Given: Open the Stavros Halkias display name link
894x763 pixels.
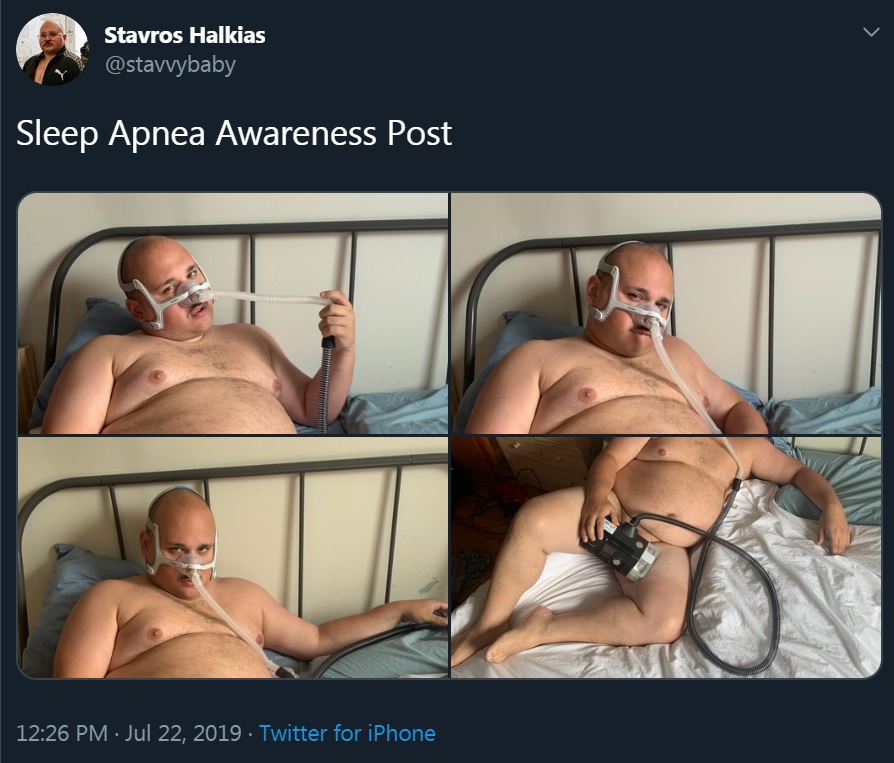Looking at the screenshot, I should pyautogui.click(x=185, y=35).
